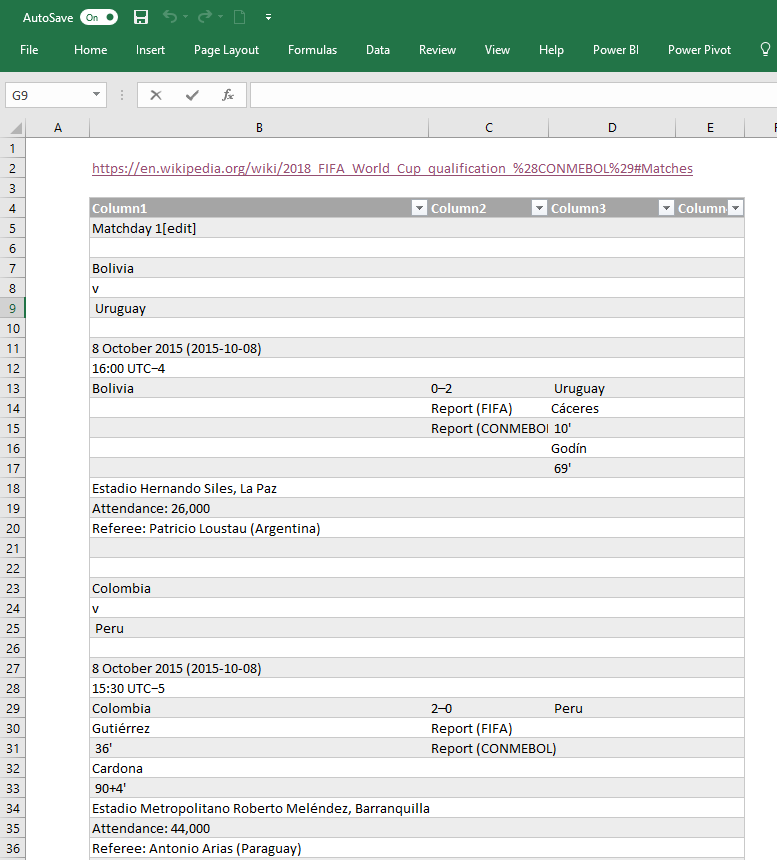The image size is (777, 860).
Task: Select row 1 header
Action: pyautogui.click(x=13, y=148)
